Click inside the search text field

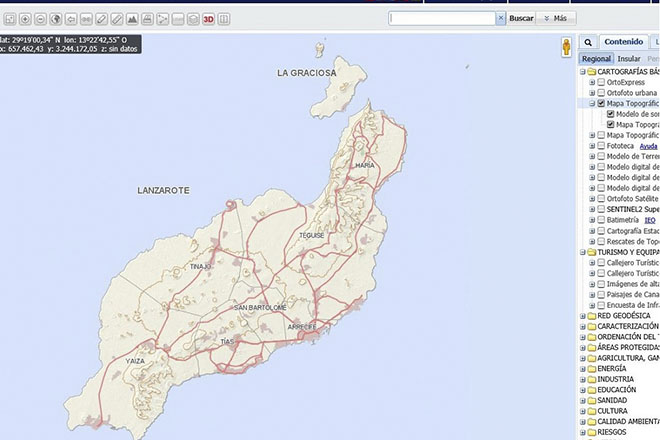[442, 18]
